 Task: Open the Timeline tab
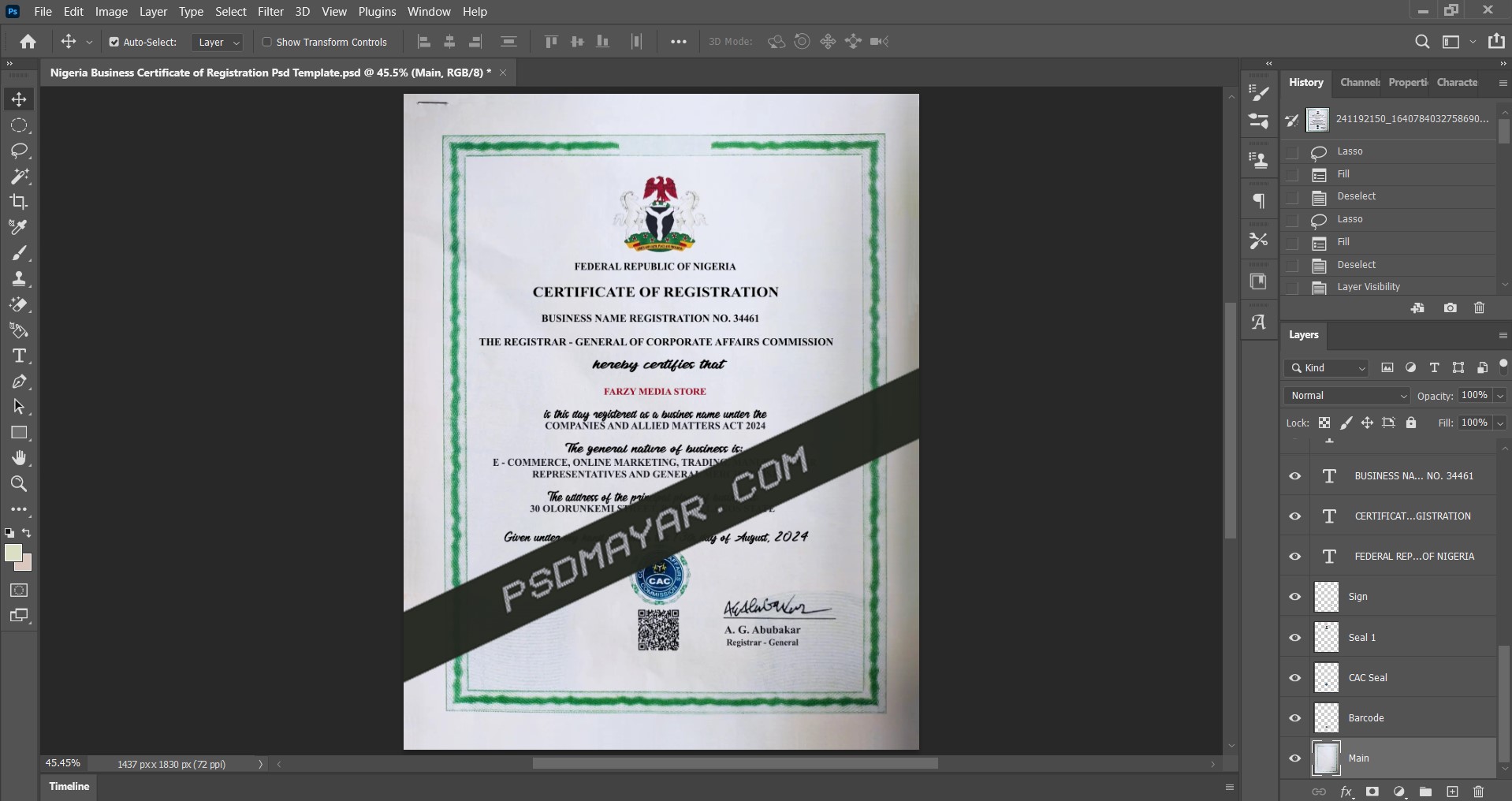[x=69, y=787]
